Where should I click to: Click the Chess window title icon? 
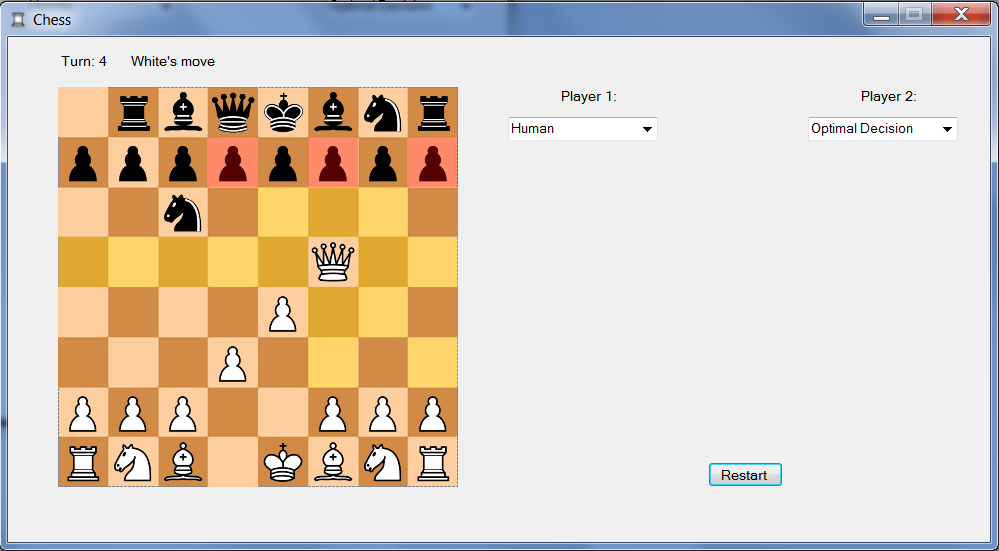pyautogui.click(x=18, y=19)
